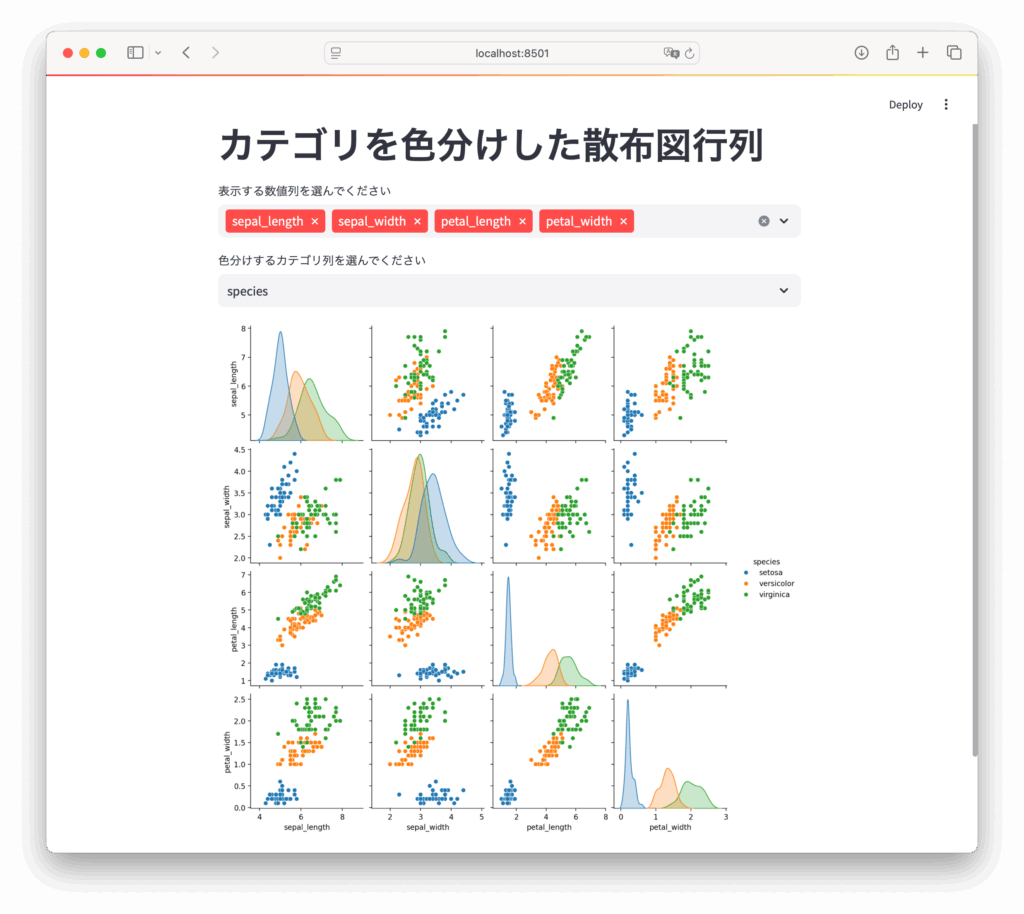This screenshot has height=914, width=1024.
Task: Open the species category dropdown
Action: 509,291
